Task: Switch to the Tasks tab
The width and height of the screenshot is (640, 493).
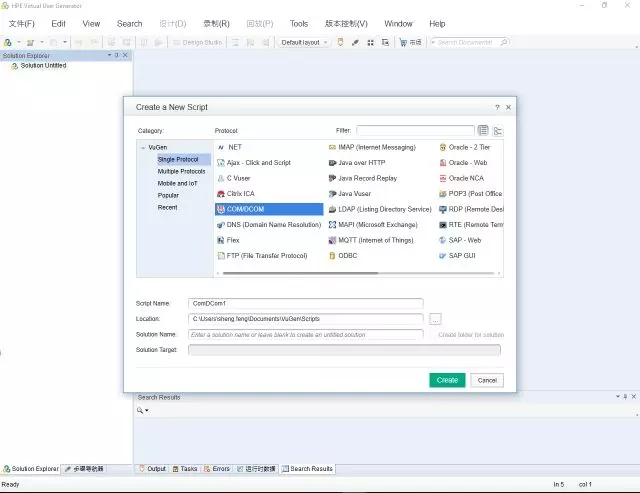Action: tap(185, 469)
